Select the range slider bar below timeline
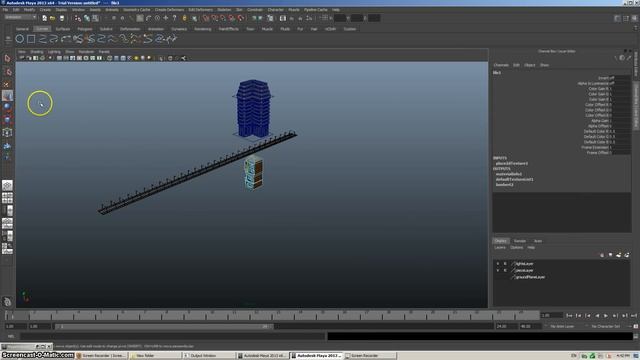 pos(163,327)
